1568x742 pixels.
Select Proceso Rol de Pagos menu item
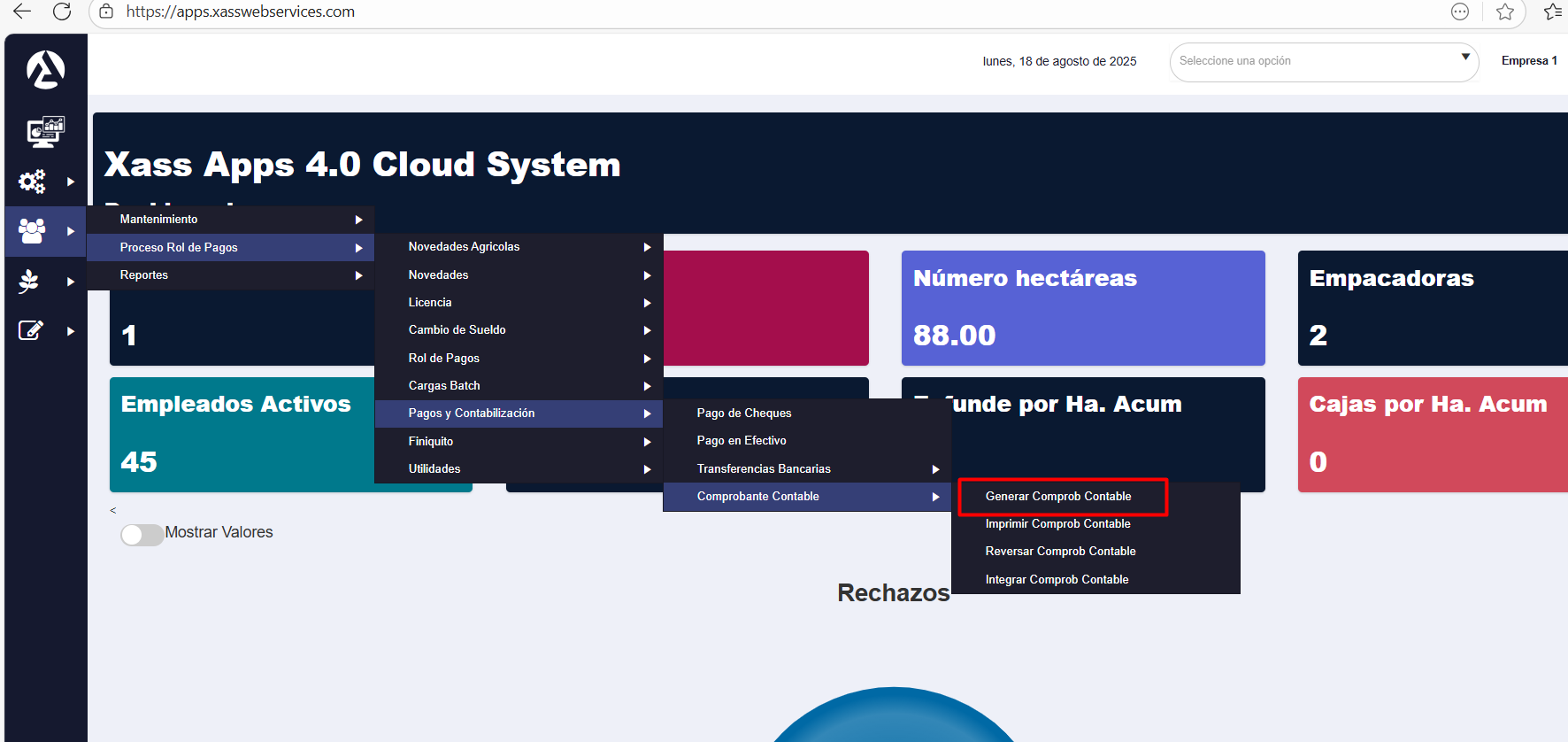click(231, 247)
